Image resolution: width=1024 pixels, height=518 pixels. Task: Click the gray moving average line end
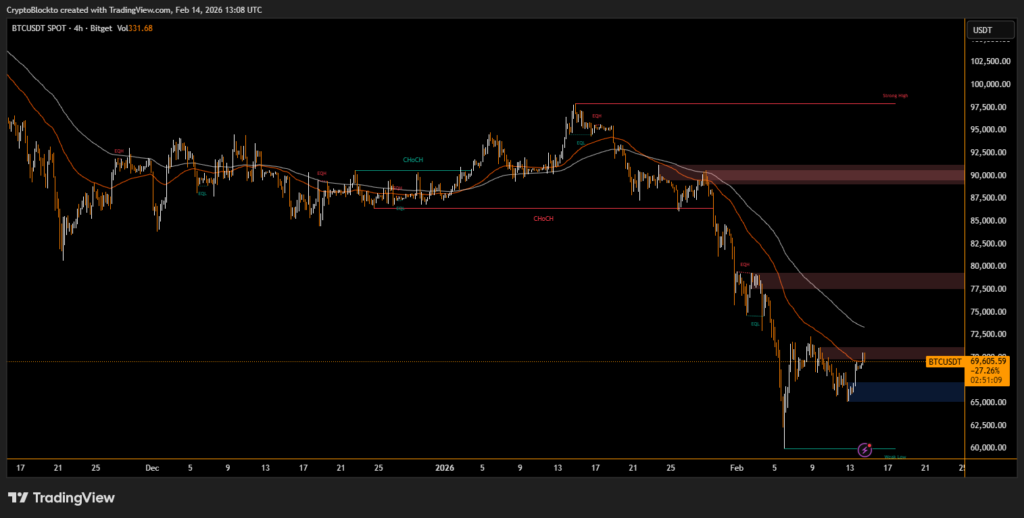(x=861, y=326)
